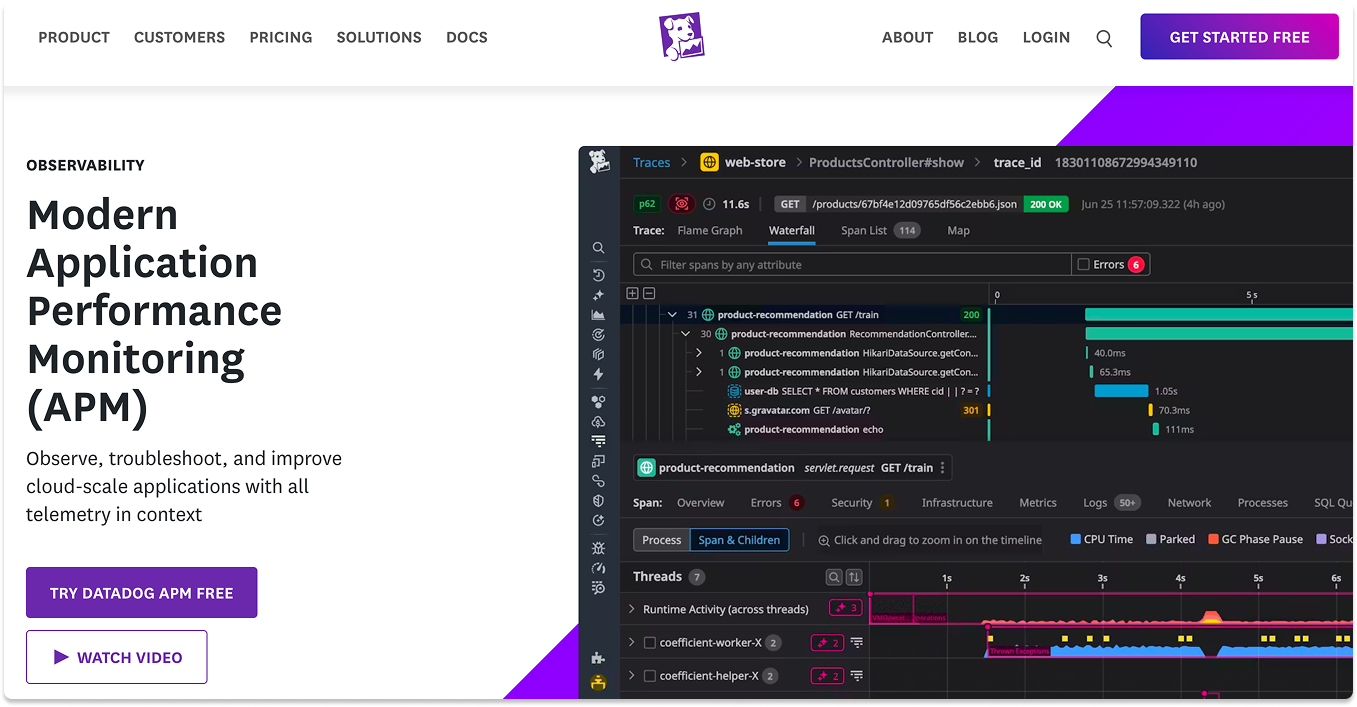Collapse product-recommendation RecommendationController row
The width and height of the screenshot is (1357, 707).
[685, 334]
